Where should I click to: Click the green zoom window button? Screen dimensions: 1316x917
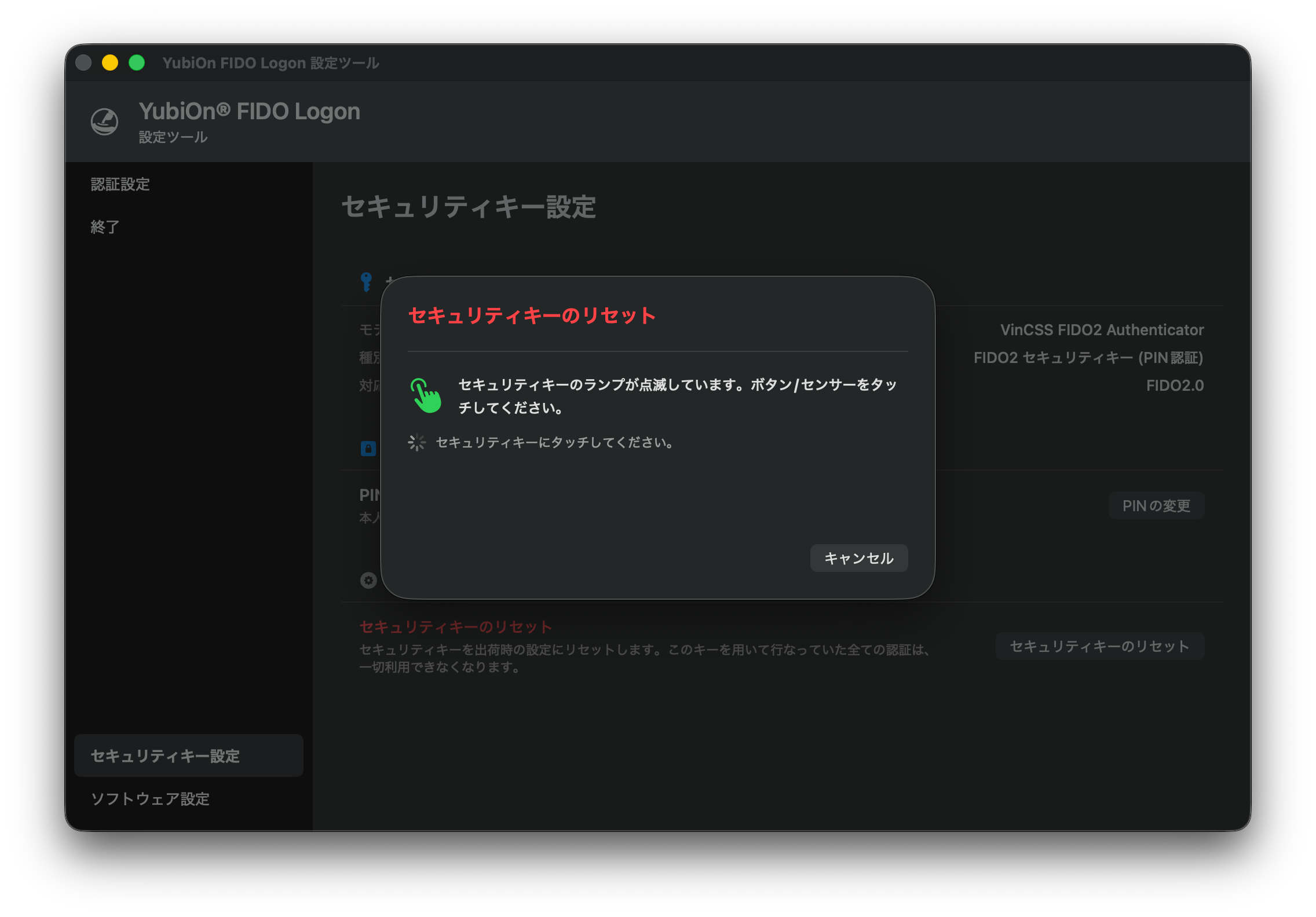pos(137,63)
